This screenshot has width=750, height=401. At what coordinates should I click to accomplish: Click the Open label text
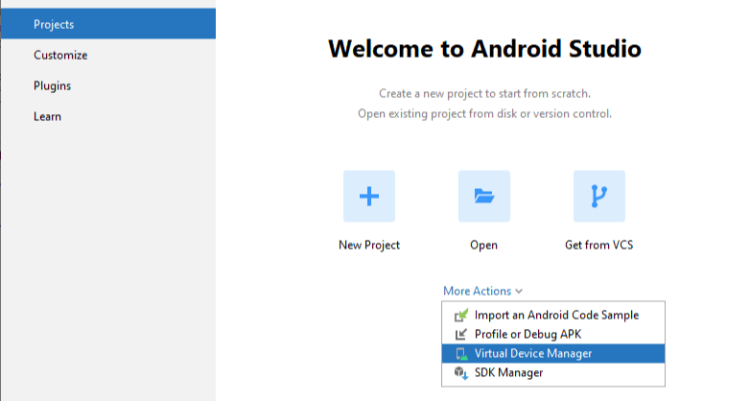pos(484,245)
